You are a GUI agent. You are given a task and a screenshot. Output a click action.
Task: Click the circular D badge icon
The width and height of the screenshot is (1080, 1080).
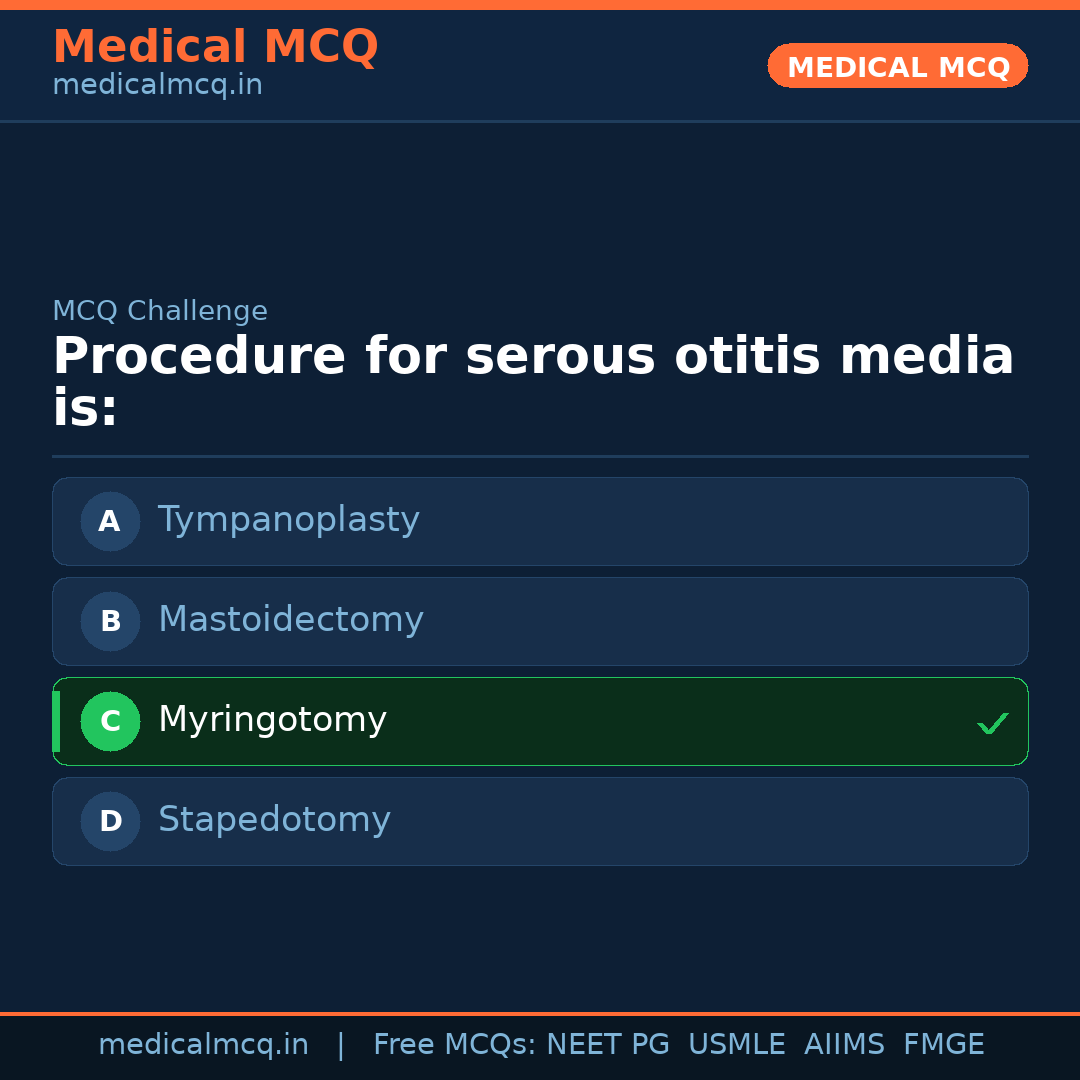(x=110, y=821)
